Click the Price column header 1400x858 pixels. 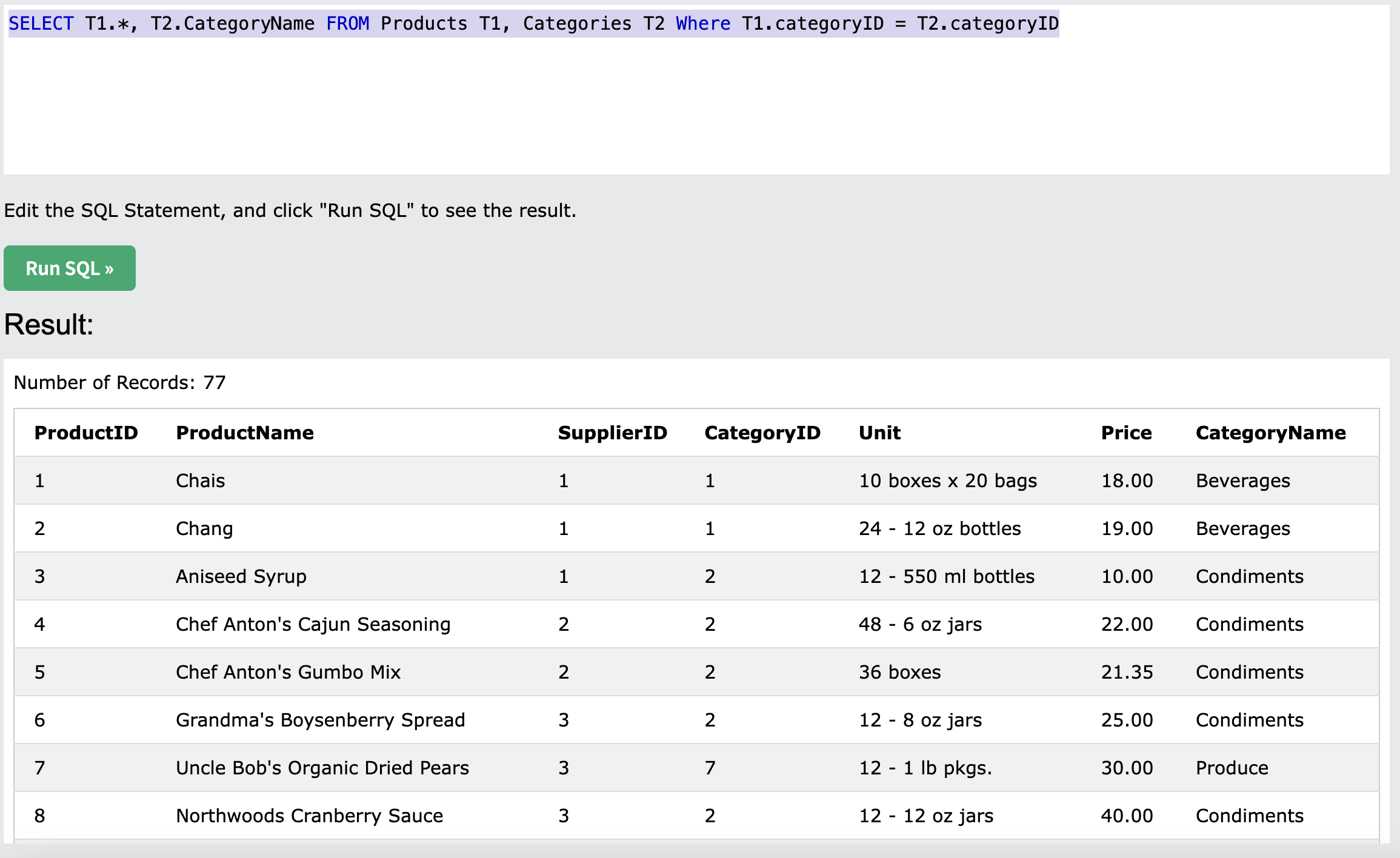click(x=1126, y=433)
